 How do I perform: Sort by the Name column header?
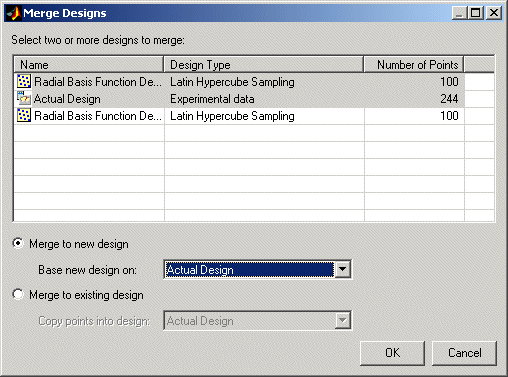pos(89,64)
